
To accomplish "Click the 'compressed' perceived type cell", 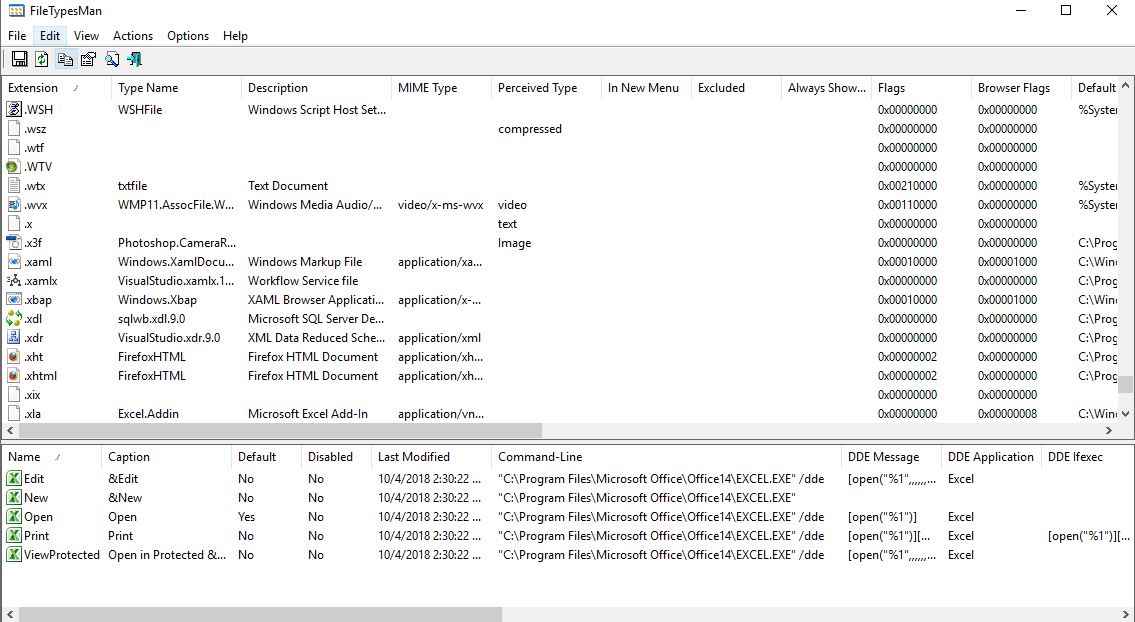I will [x=530, y=129].
